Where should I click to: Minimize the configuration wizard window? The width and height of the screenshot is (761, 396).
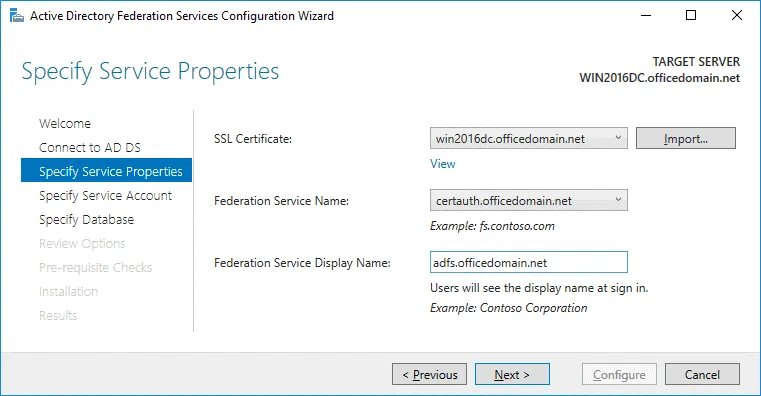click(646, 16)
